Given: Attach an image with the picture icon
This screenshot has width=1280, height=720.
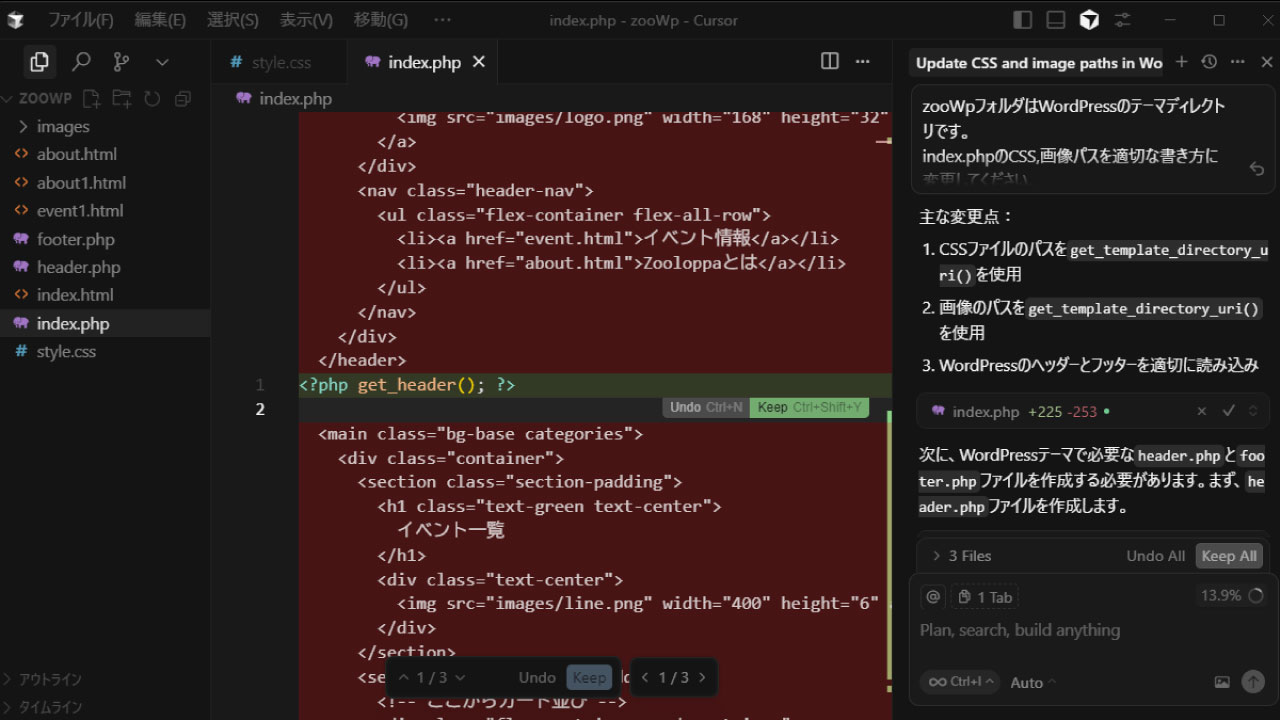Looking at the screenshot, I should [x=1222, y=682].
